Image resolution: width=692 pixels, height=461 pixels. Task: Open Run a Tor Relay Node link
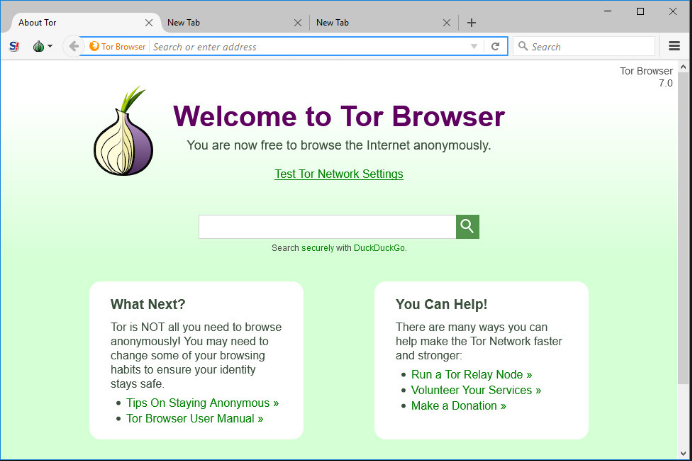(471, 375)
